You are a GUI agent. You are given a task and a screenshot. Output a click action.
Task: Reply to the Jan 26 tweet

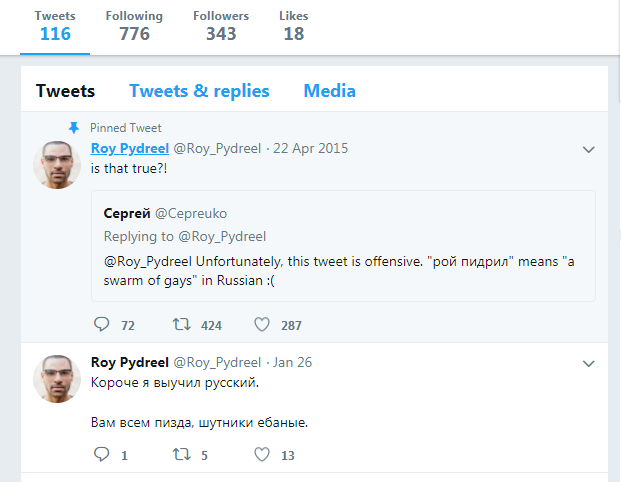pyautogui.click(x=101, y=454)
